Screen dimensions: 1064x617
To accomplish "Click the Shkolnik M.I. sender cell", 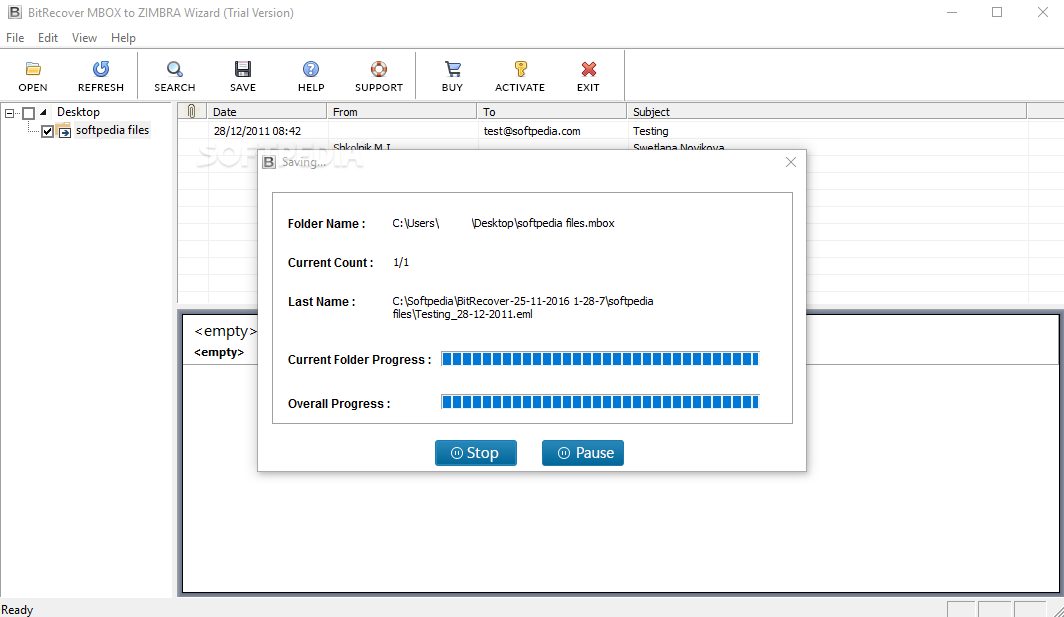I will [x=362, y=147].
